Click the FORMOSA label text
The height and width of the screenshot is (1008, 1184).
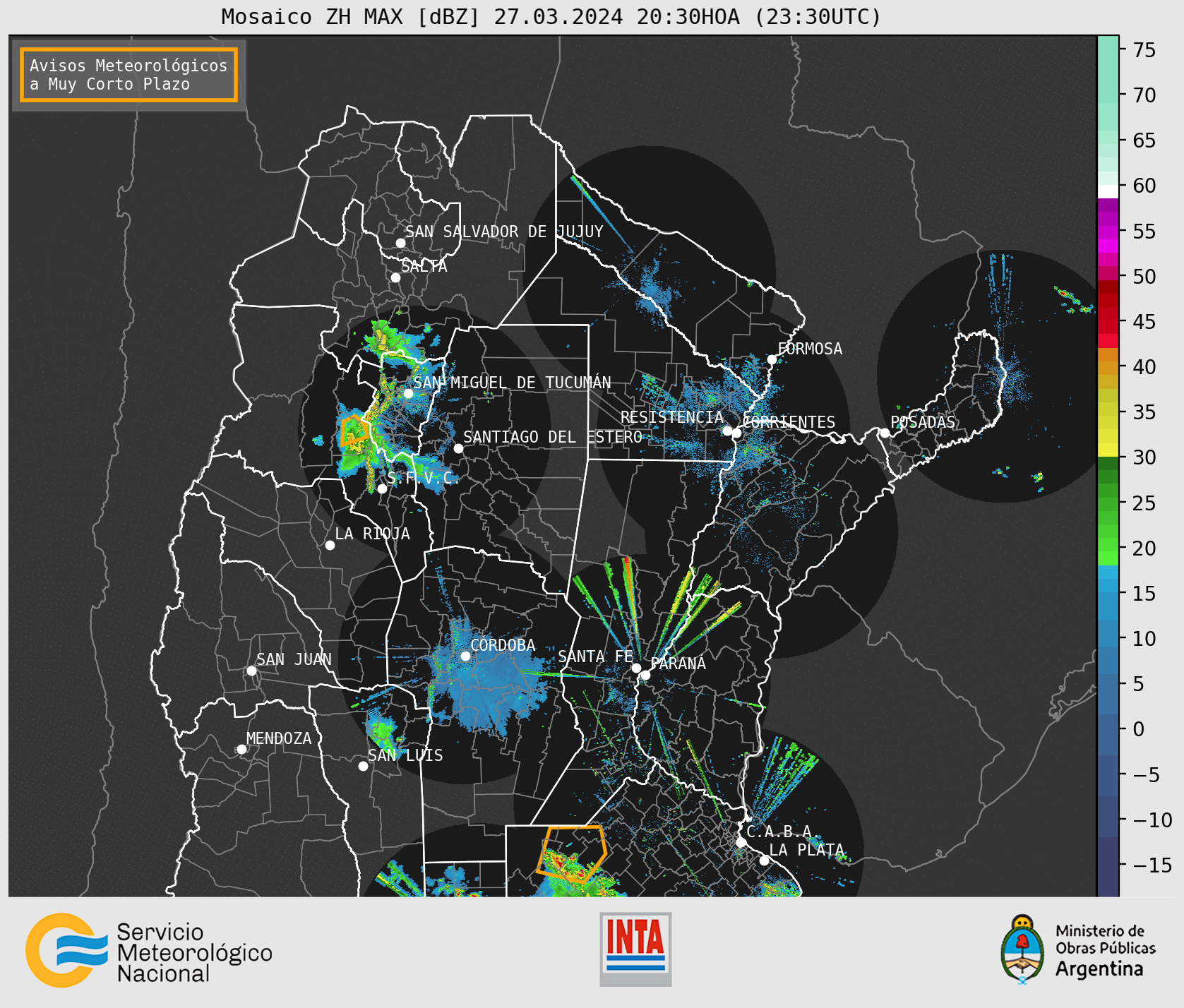pyautogui.click(x=810, y=349)
